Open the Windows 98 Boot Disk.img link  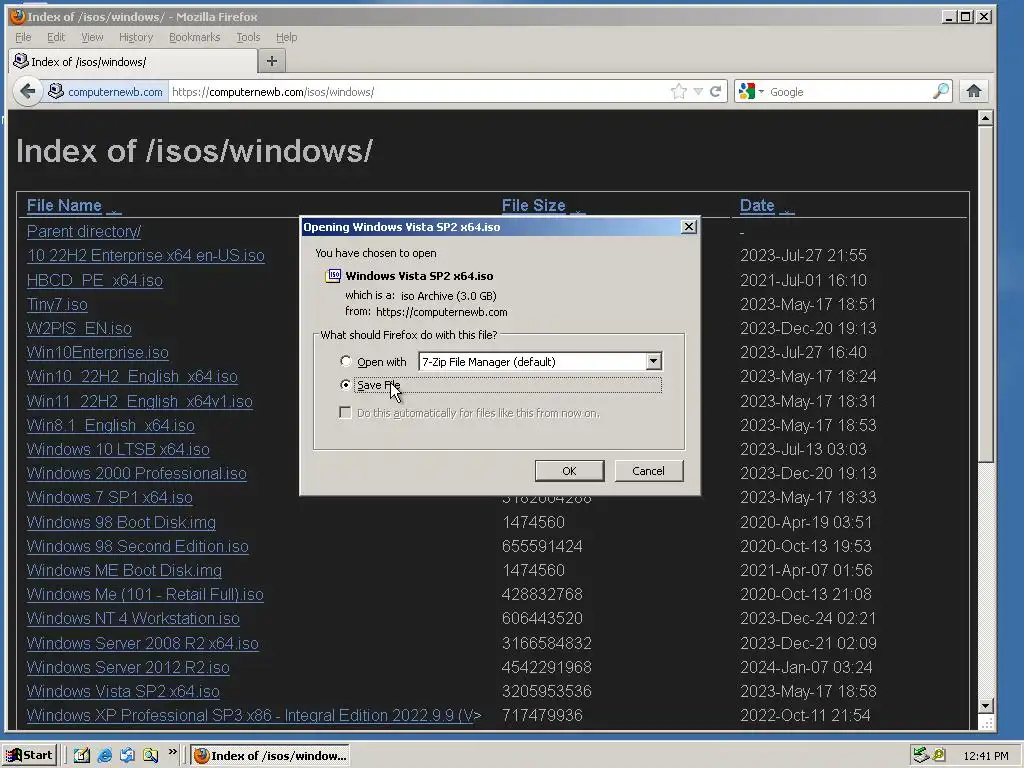pos(121,522)
